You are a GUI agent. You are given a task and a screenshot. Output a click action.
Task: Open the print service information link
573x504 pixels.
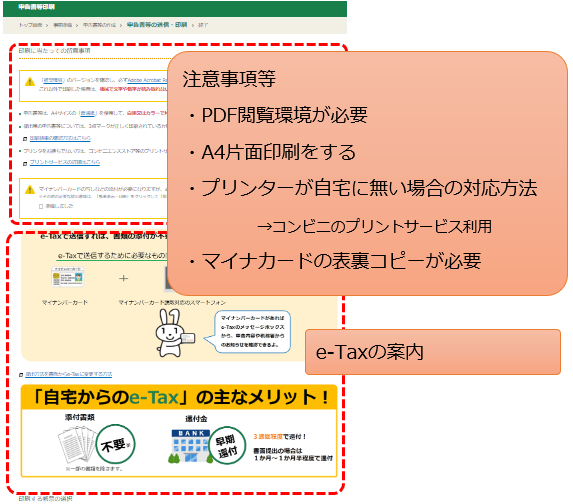(65, 162)
